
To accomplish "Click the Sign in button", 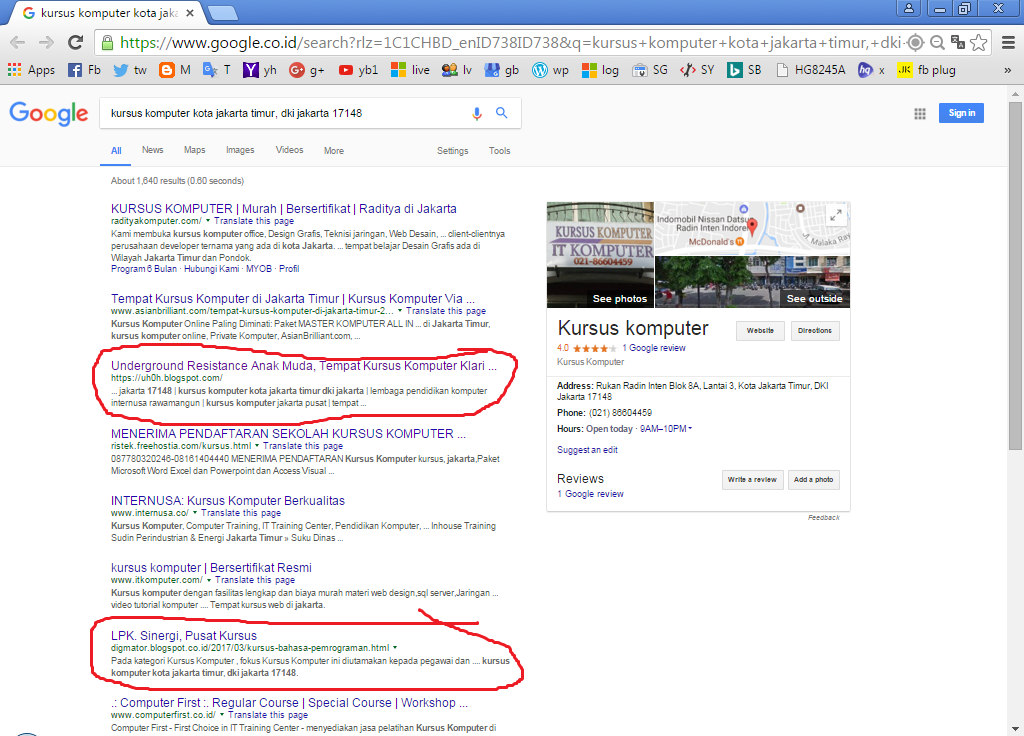I will click(x=961, y=113).
